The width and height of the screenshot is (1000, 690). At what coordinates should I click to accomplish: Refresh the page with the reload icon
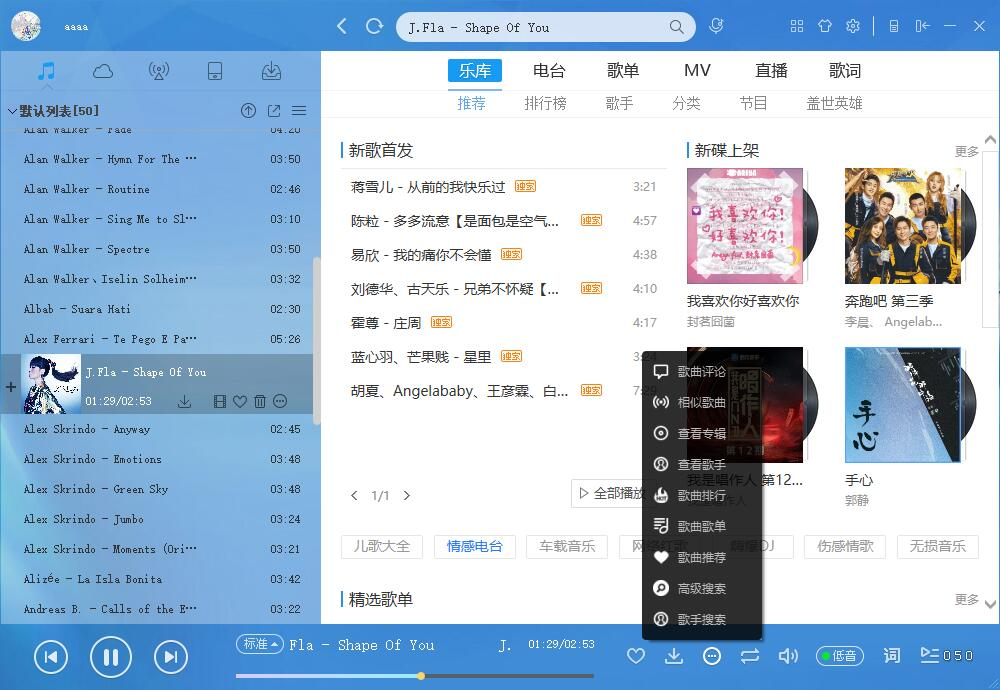click(x=374, y=26)
